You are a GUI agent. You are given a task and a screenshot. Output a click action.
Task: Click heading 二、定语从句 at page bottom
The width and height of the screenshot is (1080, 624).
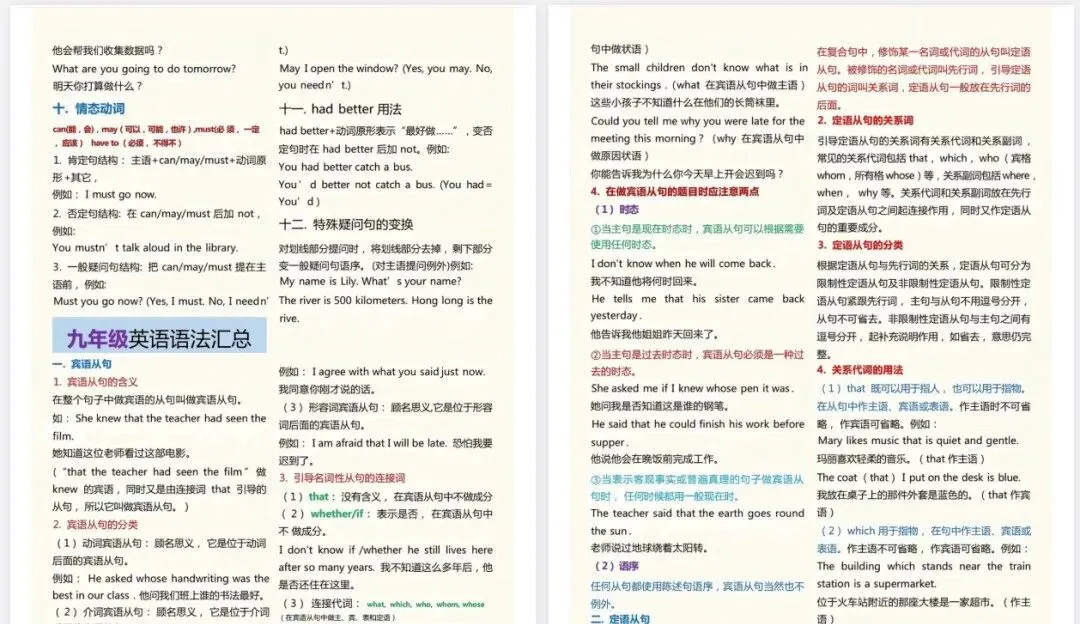tap(620, 618)
